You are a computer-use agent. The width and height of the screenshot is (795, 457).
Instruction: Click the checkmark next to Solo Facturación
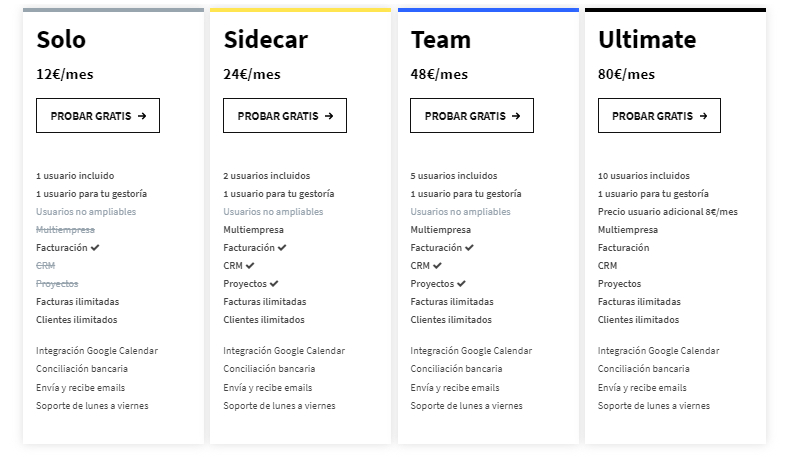pyautogui.click(x=95, y=248)
